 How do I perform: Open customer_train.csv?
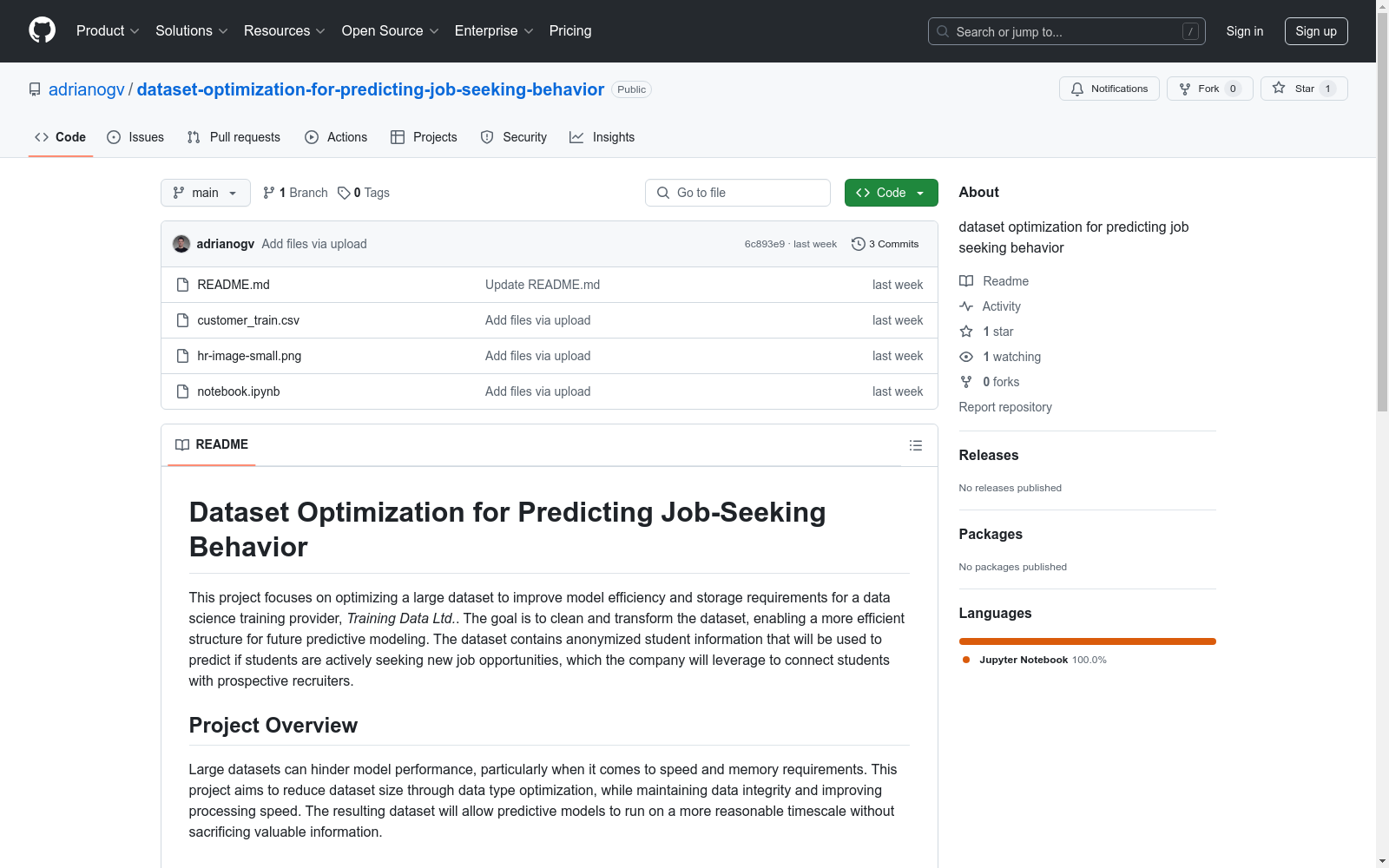point(248,320)
